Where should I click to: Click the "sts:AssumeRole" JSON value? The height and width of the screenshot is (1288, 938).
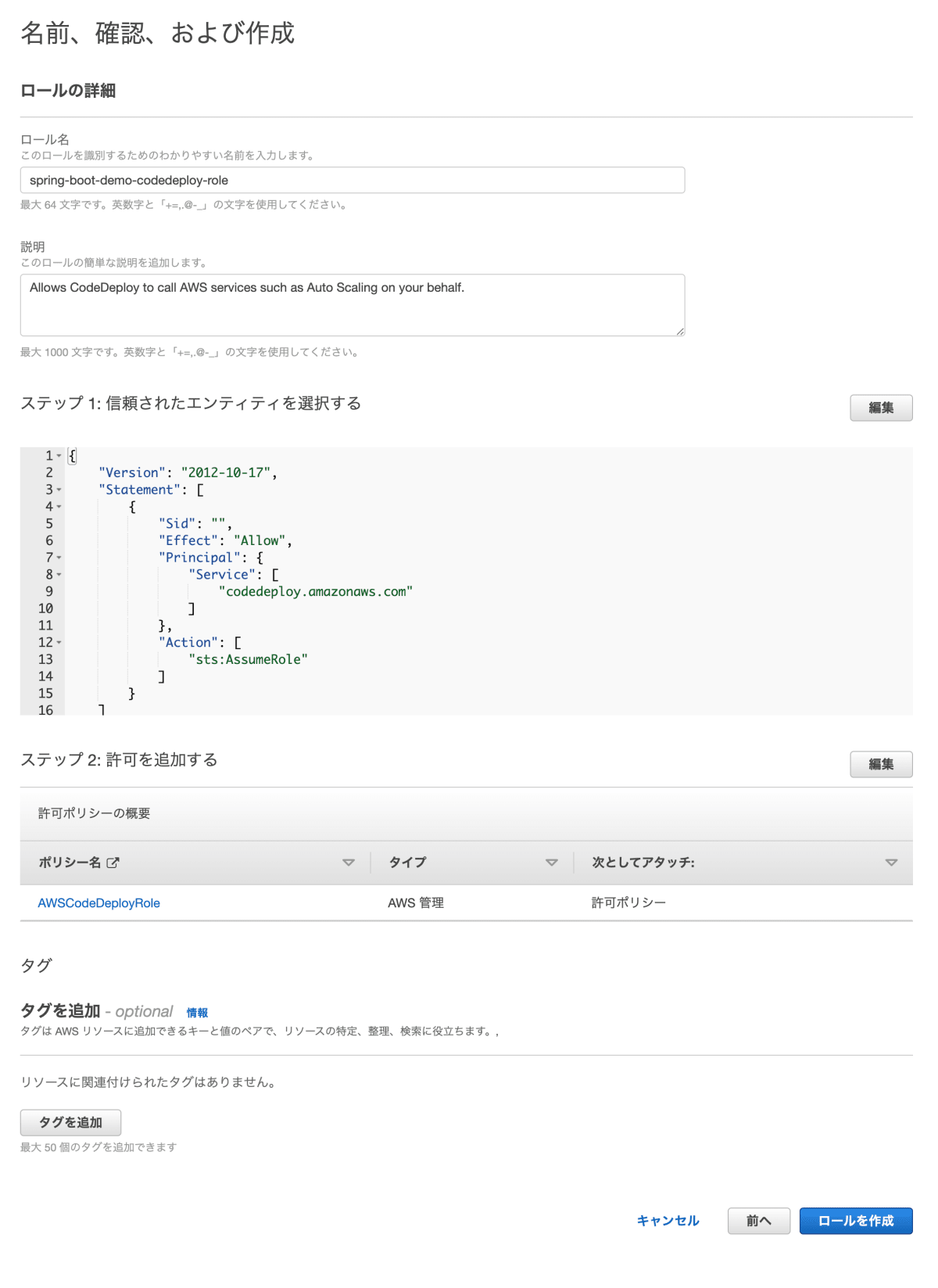249,659
